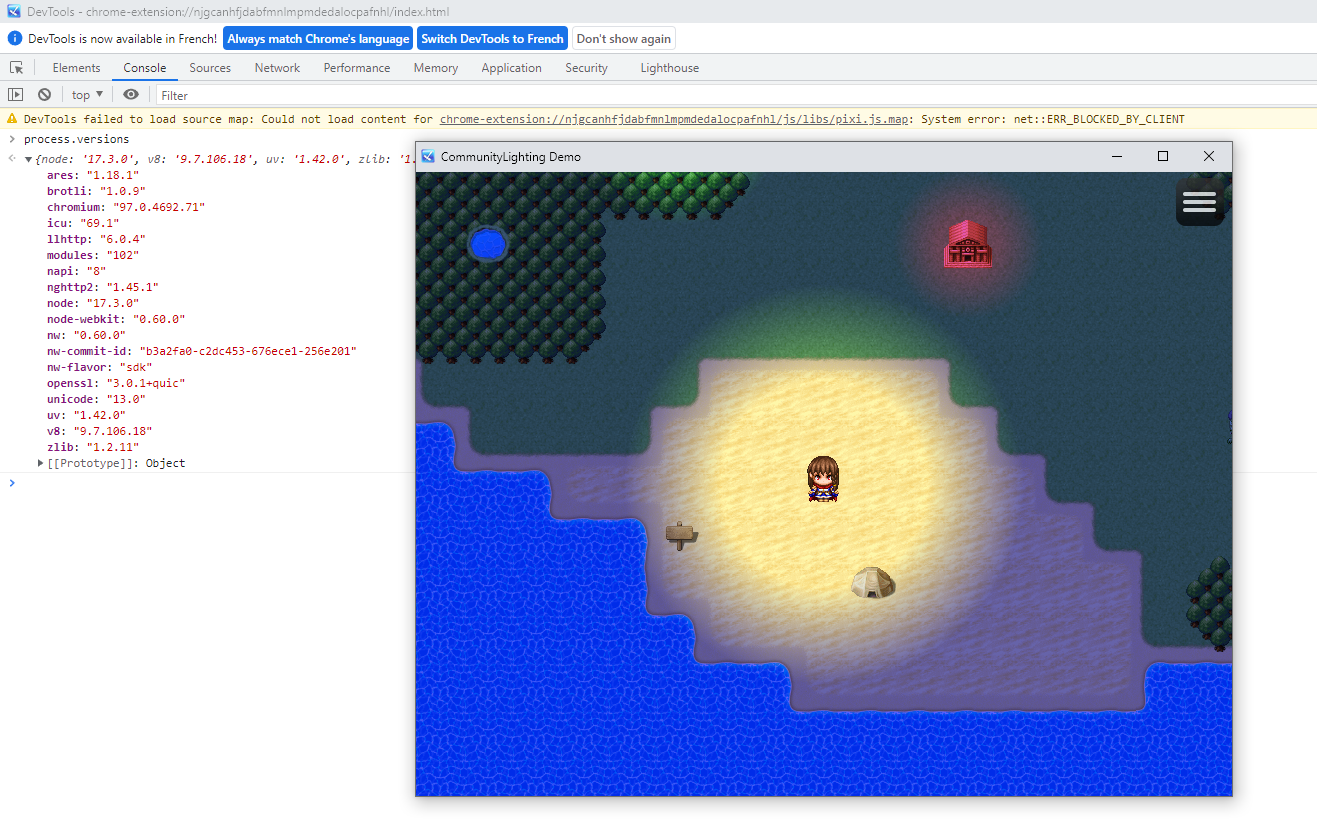Click the CommunityLighting Demo window title text
This screenshot has height=824, width=1317.
[x=511, y=156]
